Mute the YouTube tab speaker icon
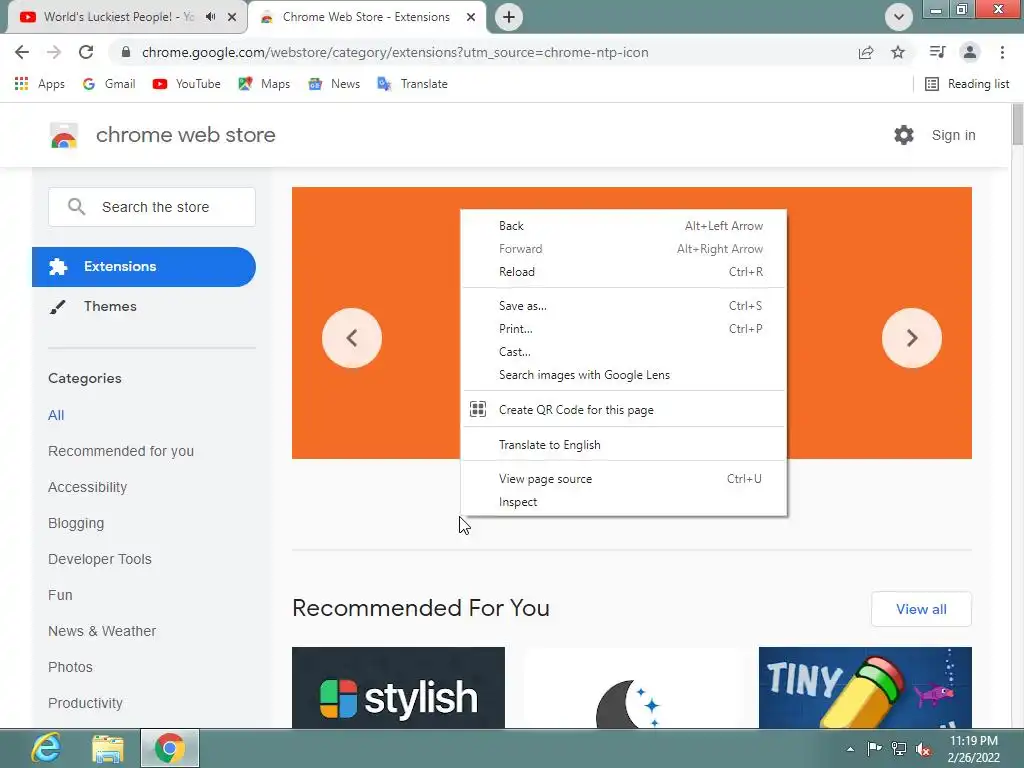Image resolution: width=1024 pixels, height=768 pixels. [210, 17]
